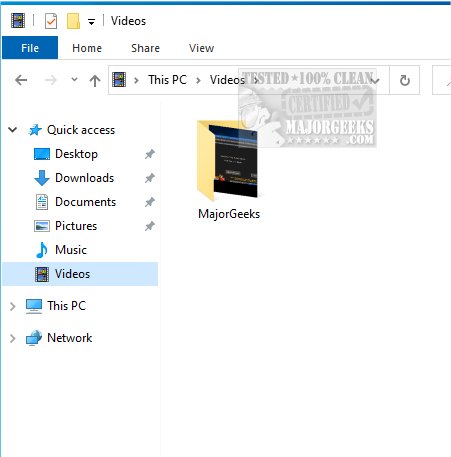
Task: Click the pin icon next to Desktop
Action: pyautogui.click(x=150, y=154)
